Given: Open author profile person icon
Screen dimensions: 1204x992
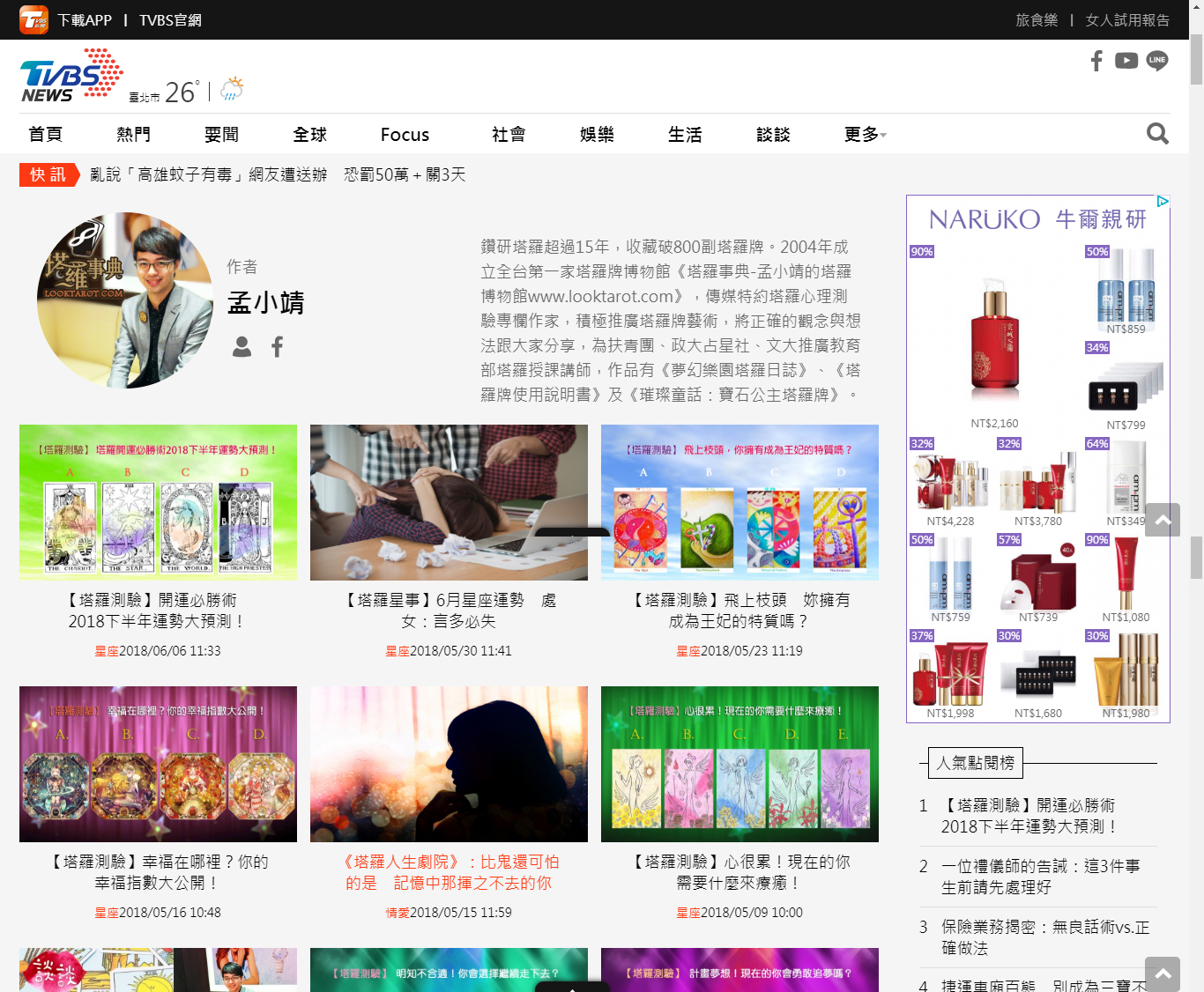Looking at the screenshot, I should click(242, 347).
